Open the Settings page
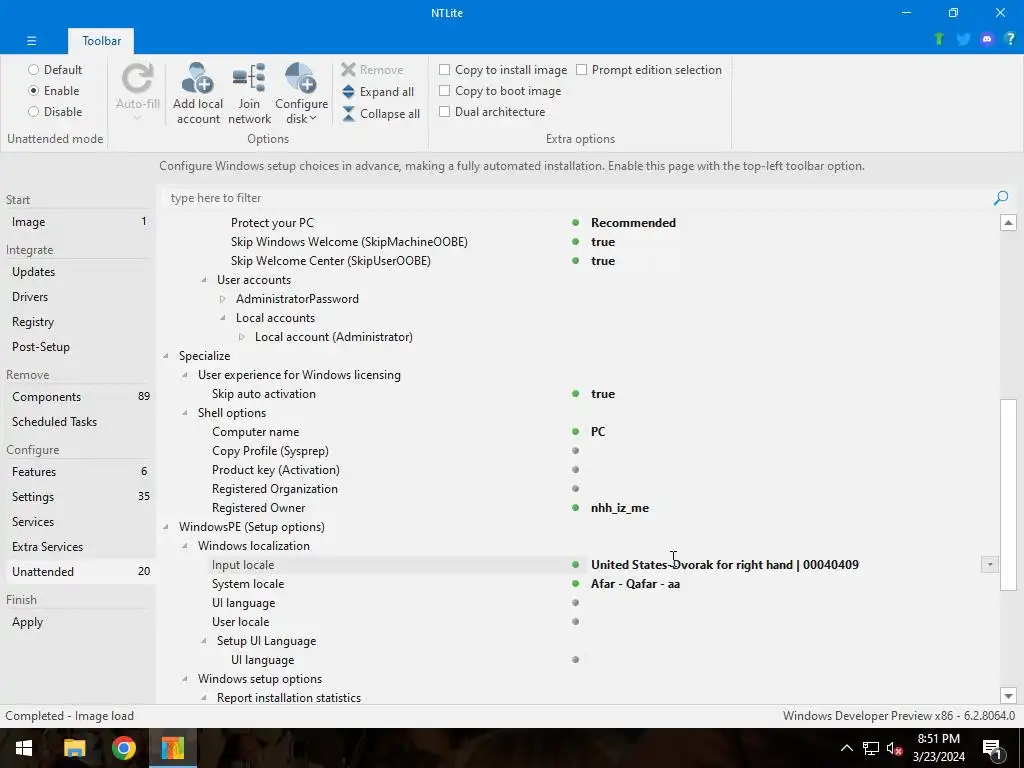Viewport: 1024px width, 768px height. [x=78, y=496]
